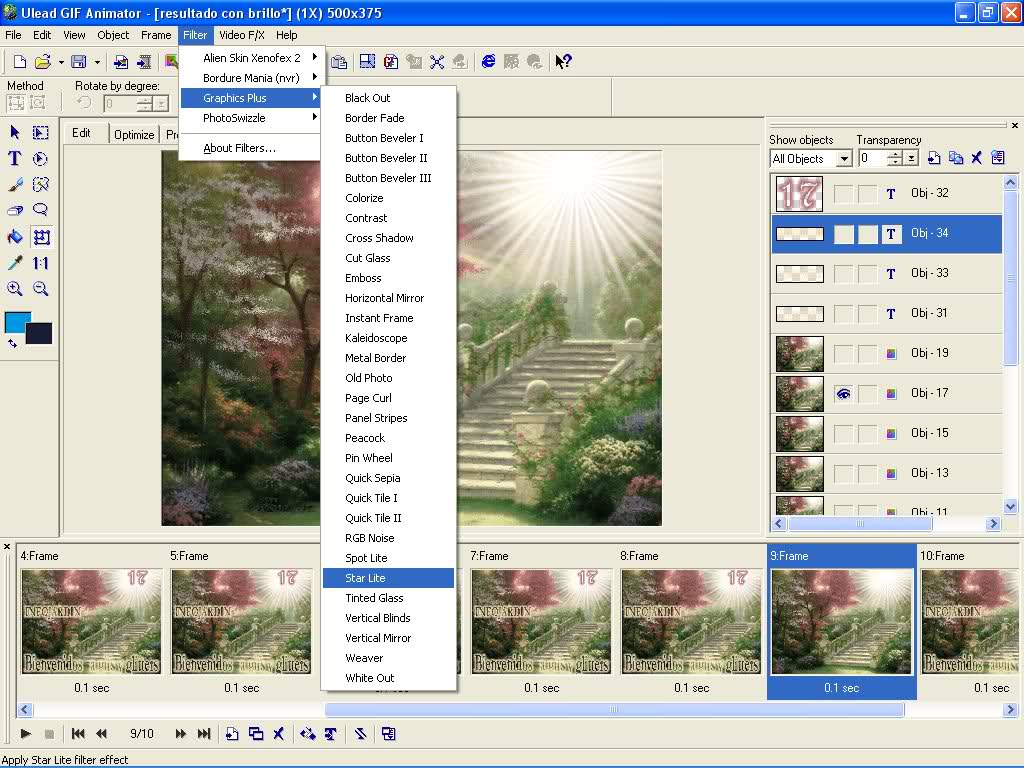Viewport: 1024px width, 768px height.
Task: Select the Text tool in toolbox
Action: tap(15, 159)
